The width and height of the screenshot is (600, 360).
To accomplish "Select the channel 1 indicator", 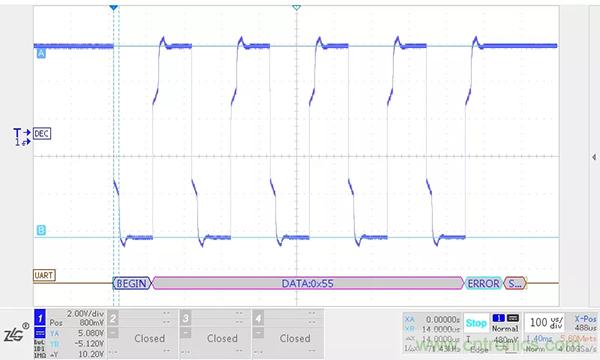I will coord(40,318).
